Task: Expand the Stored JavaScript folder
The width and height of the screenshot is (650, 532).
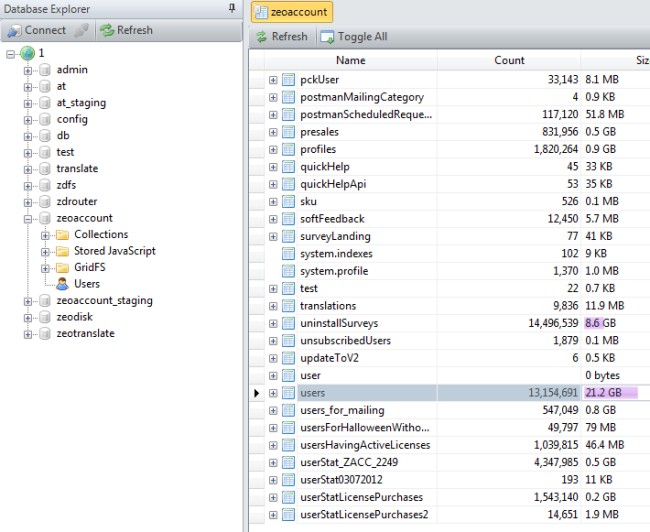Action: (45, 252)
